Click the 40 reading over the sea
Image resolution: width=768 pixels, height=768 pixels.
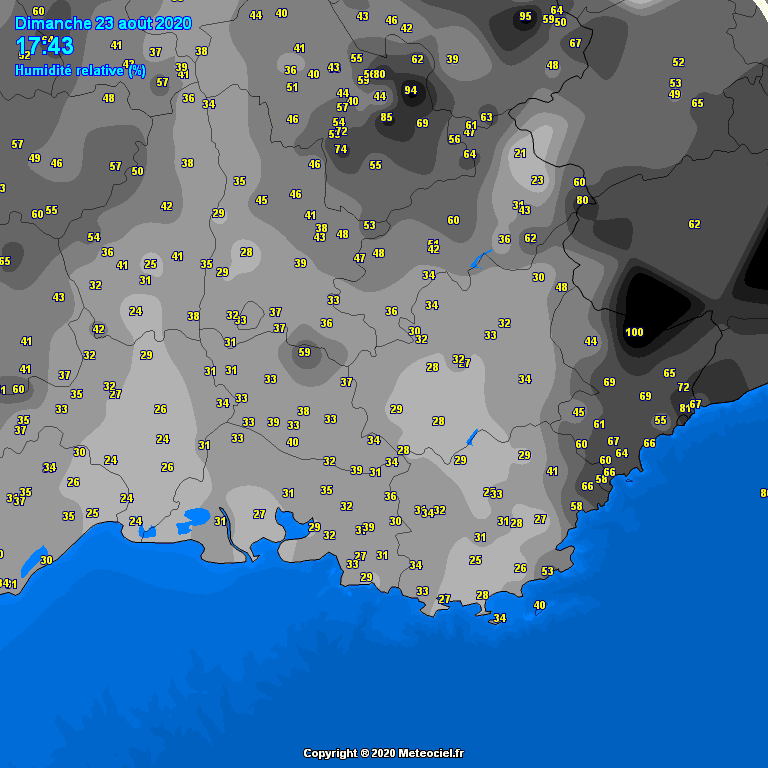coord(540,605)
